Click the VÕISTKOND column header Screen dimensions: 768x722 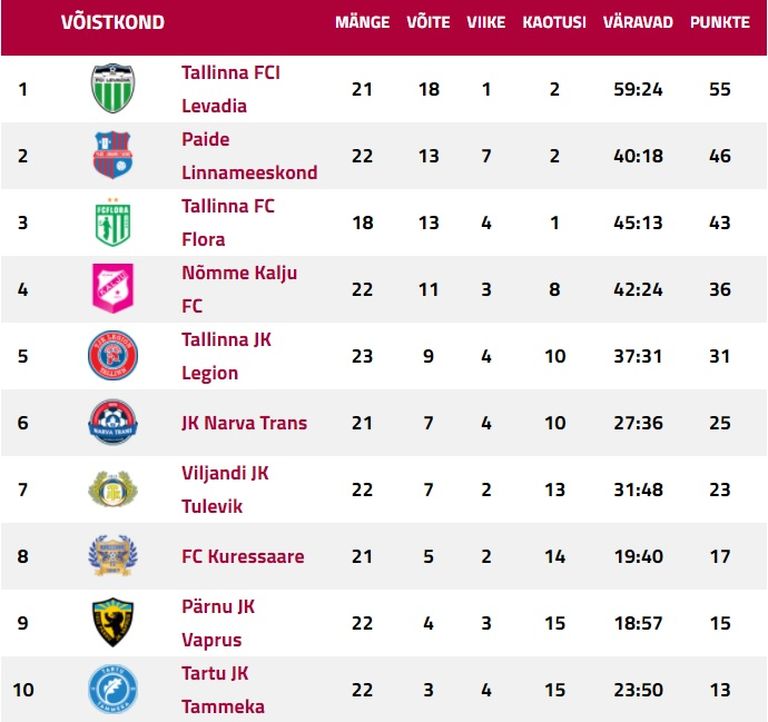pos(113,22)
